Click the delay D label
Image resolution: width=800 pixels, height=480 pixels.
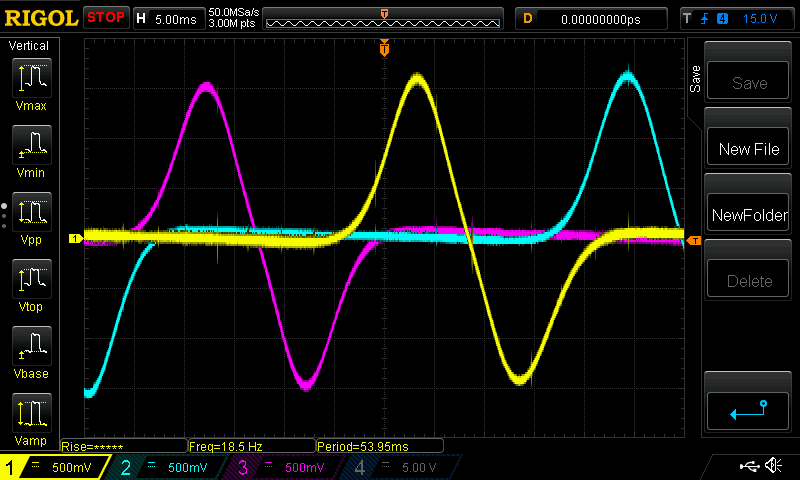(528, 19)
